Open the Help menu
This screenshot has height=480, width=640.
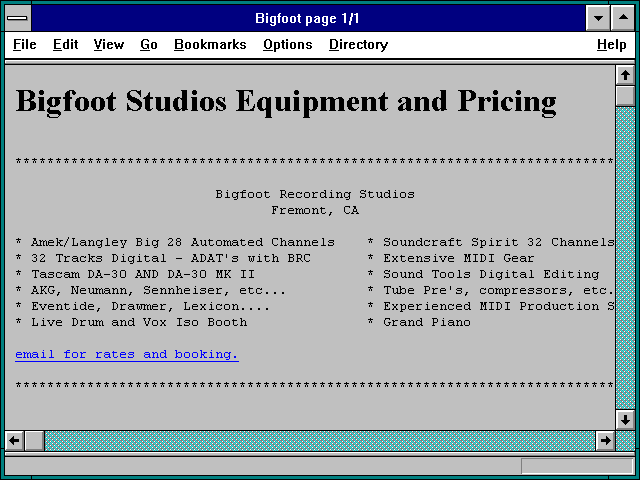tap(611, 44)
